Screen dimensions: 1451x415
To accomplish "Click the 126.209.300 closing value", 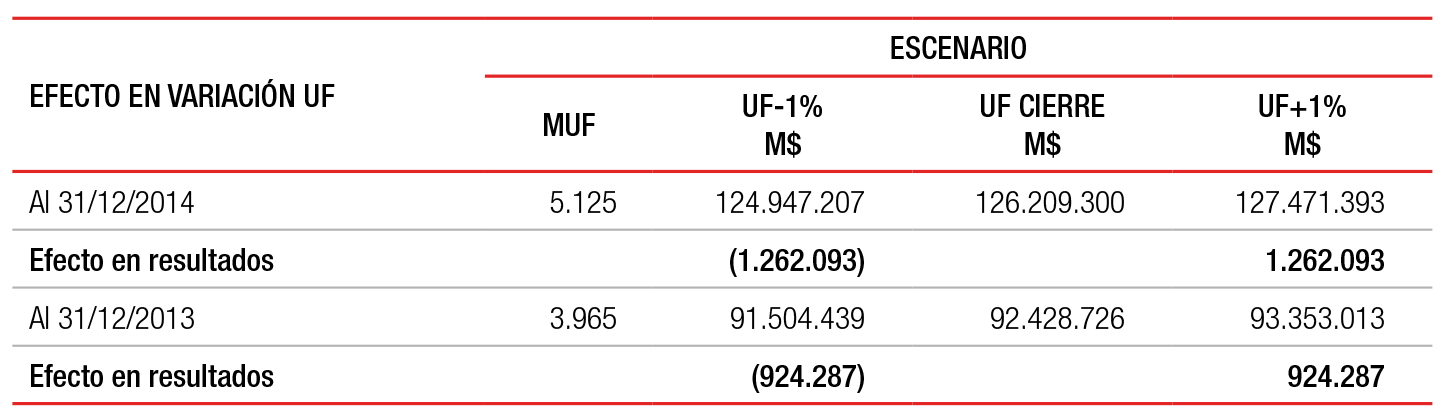I will click(1049, 204).
